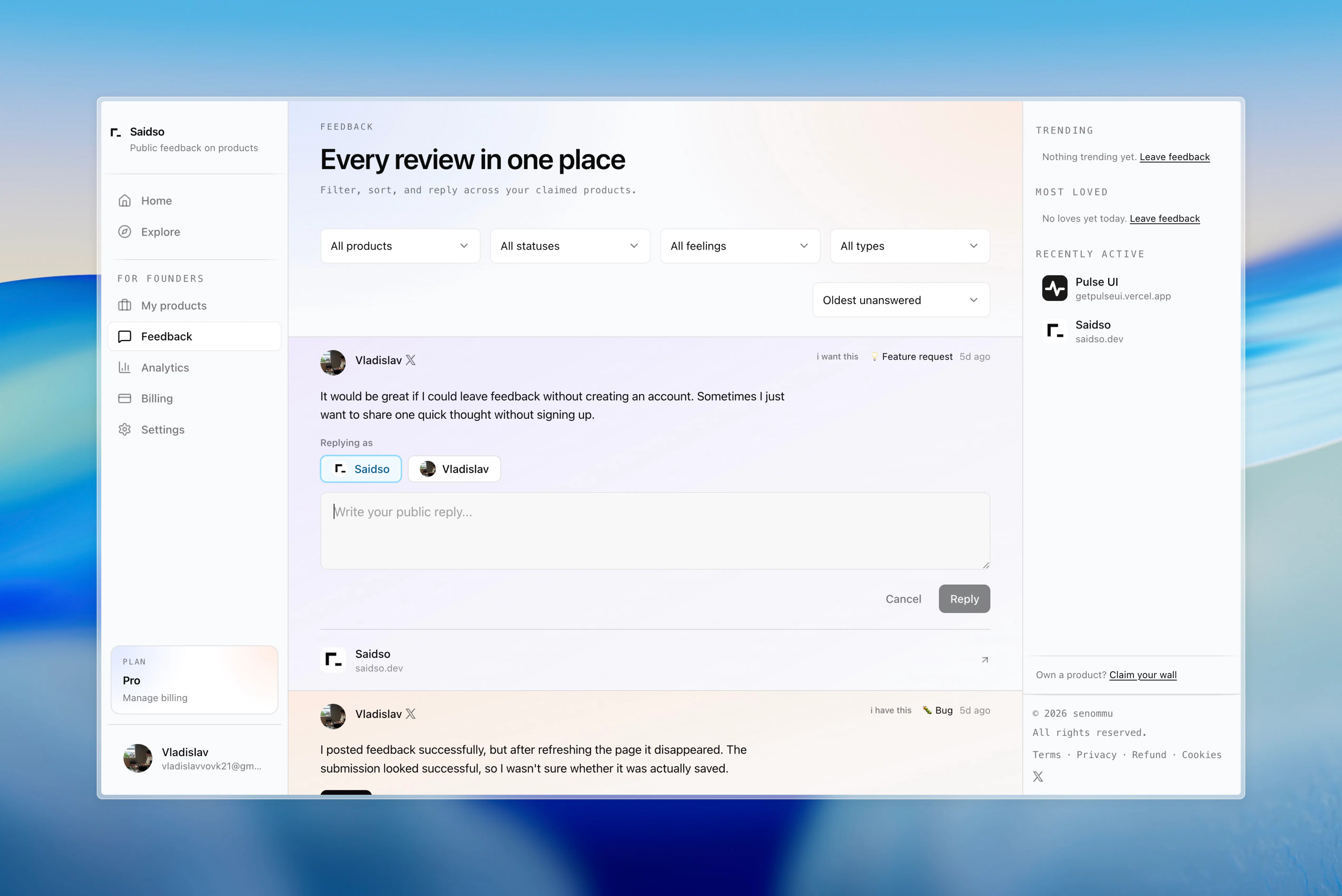
Task: Click Leave feedback link under Most Loved
Action: (1165, 218)
